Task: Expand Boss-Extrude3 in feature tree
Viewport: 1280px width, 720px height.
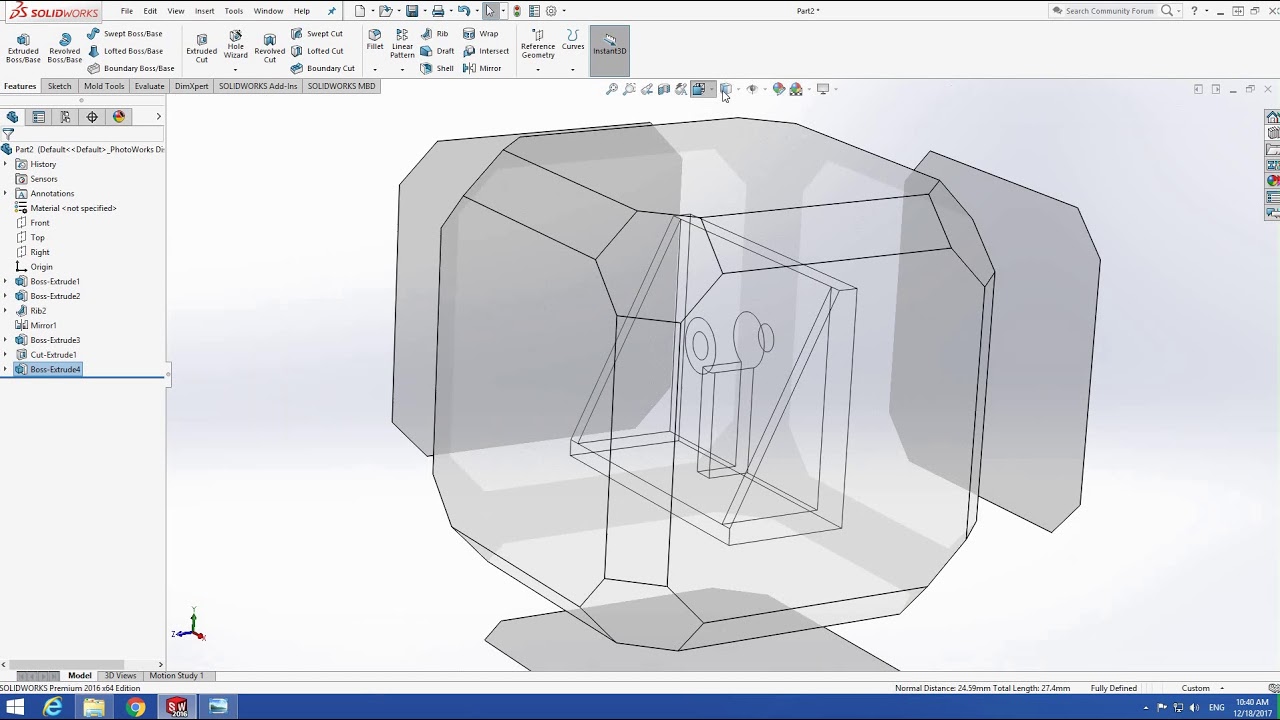Action: click(x=5, y=340)
